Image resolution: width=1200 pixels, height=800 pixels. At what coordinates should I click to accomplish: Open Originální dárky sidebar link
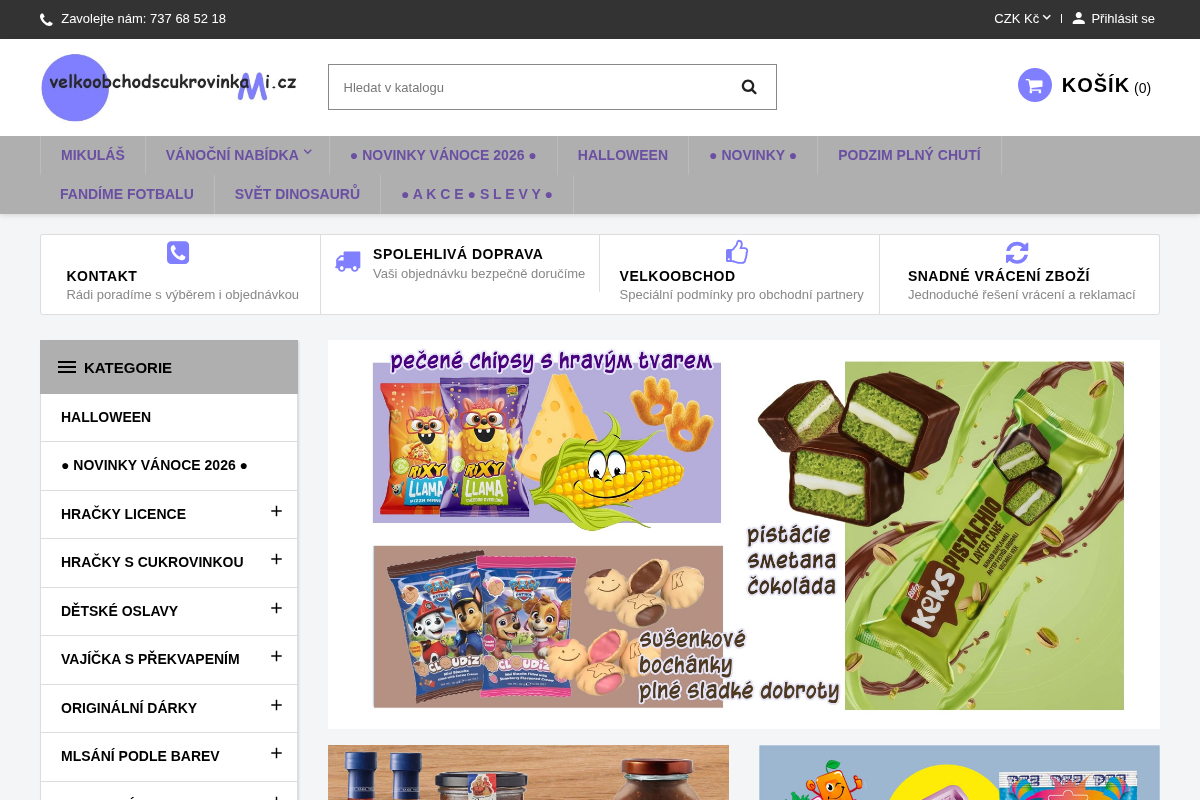[129, 708]
